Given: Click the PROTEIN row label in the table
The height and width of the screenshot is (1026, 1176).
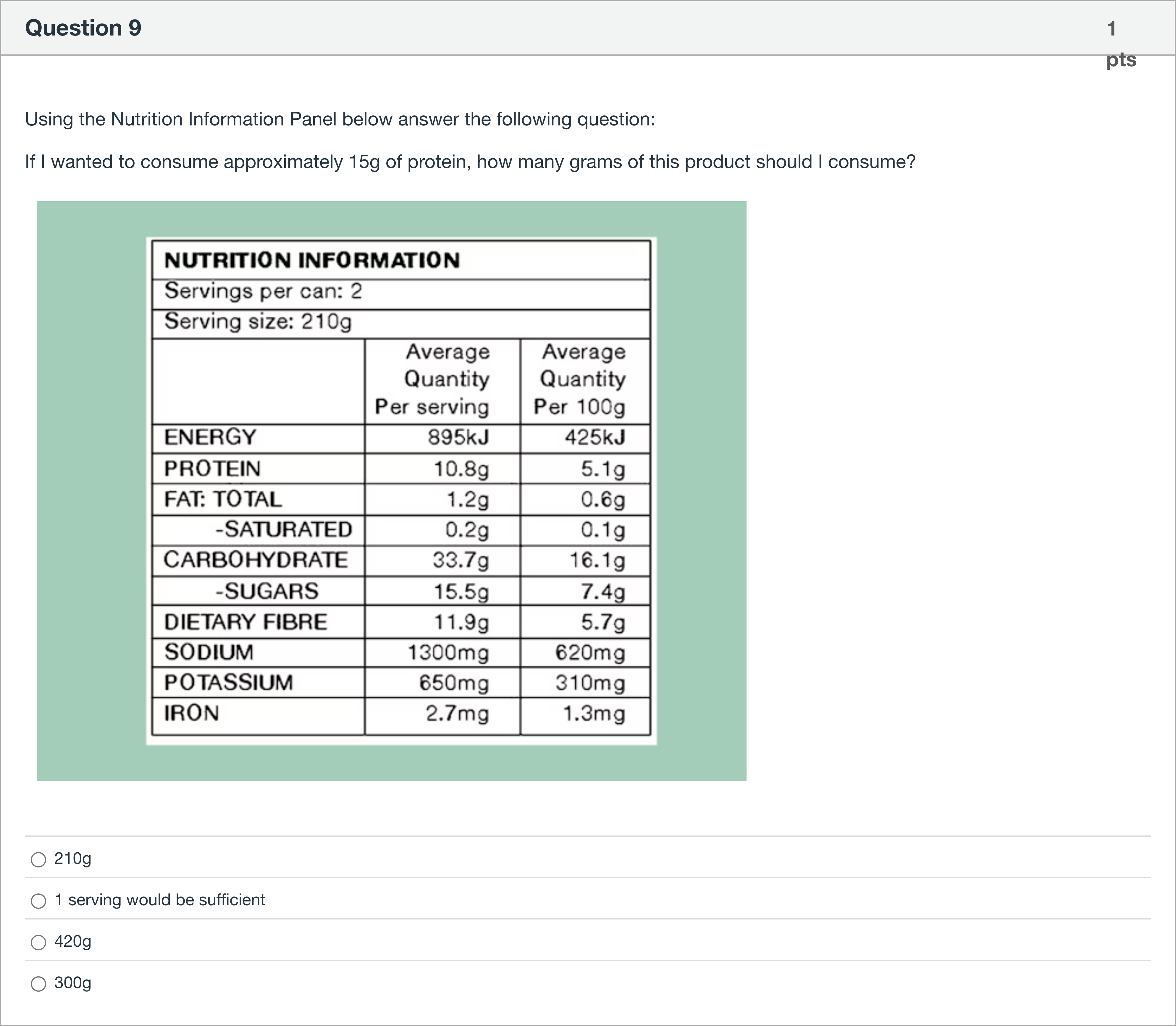Looking at the screenshot, I should click(x=212, y=469).
